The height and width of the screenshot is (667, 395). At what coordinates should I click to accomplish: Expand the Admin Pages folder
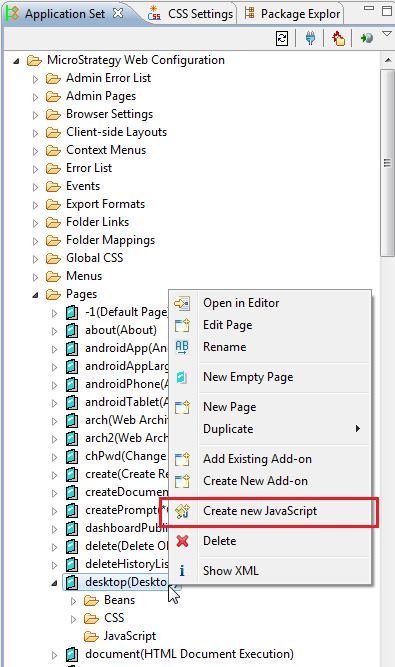tap(35, 97)
